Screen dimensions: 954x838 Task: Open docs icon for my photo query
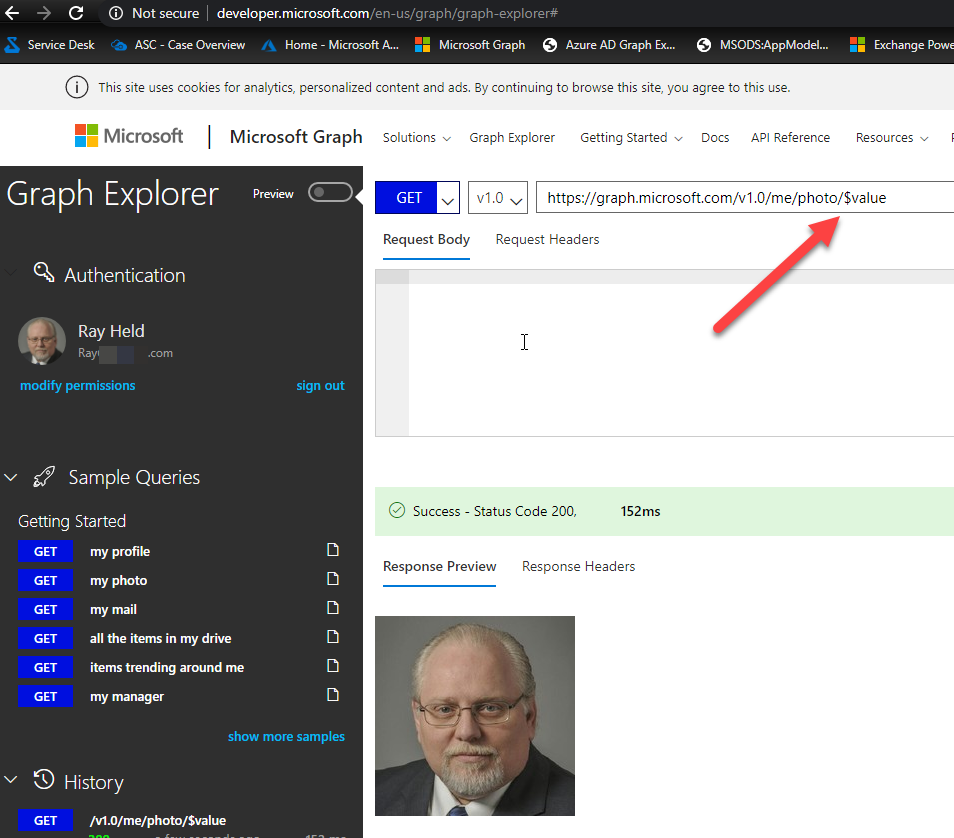click(x=333, y=579)
